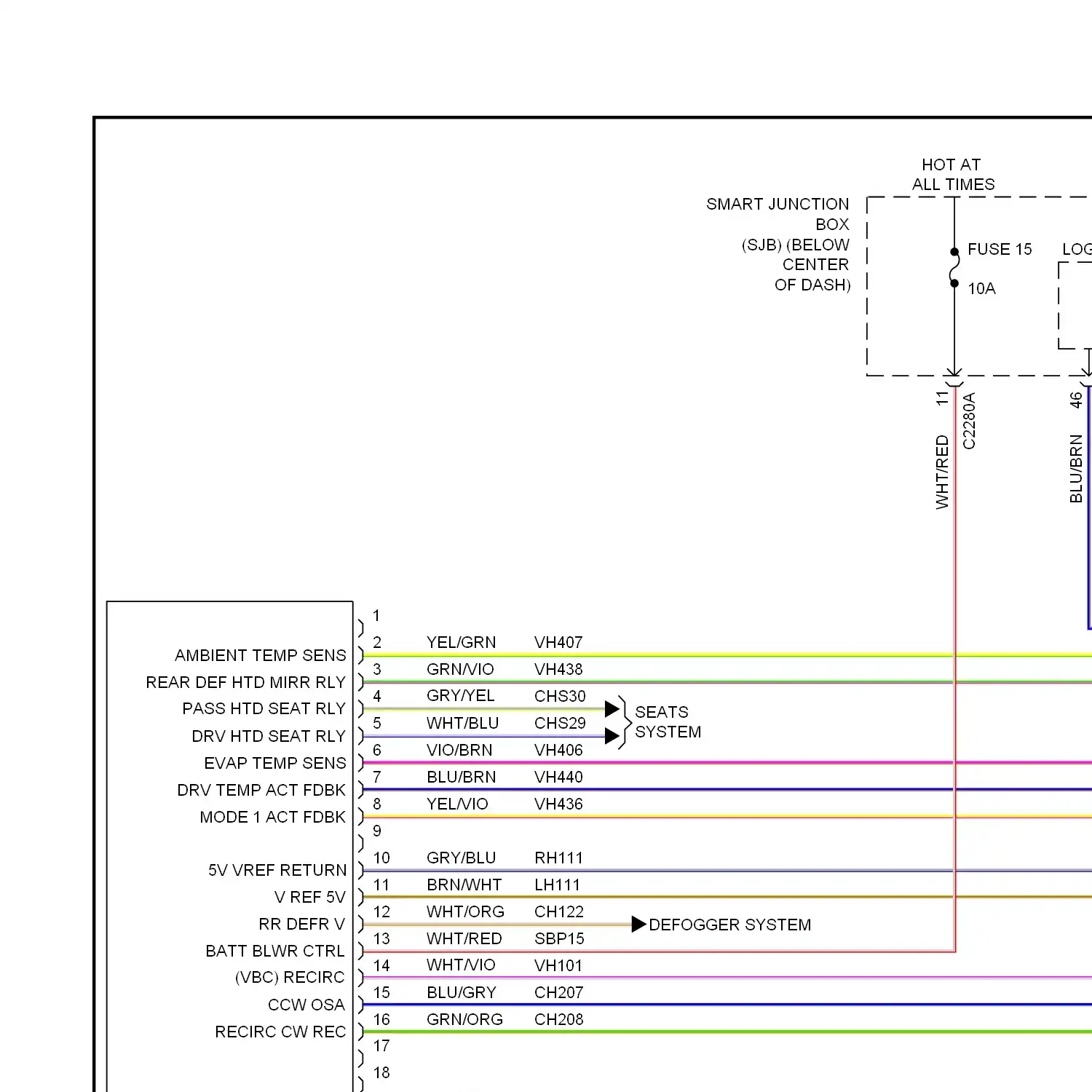Click the 5V VREF RETURN label
The width and height of the screenshot is (1092, 1092).
(277, 870)
